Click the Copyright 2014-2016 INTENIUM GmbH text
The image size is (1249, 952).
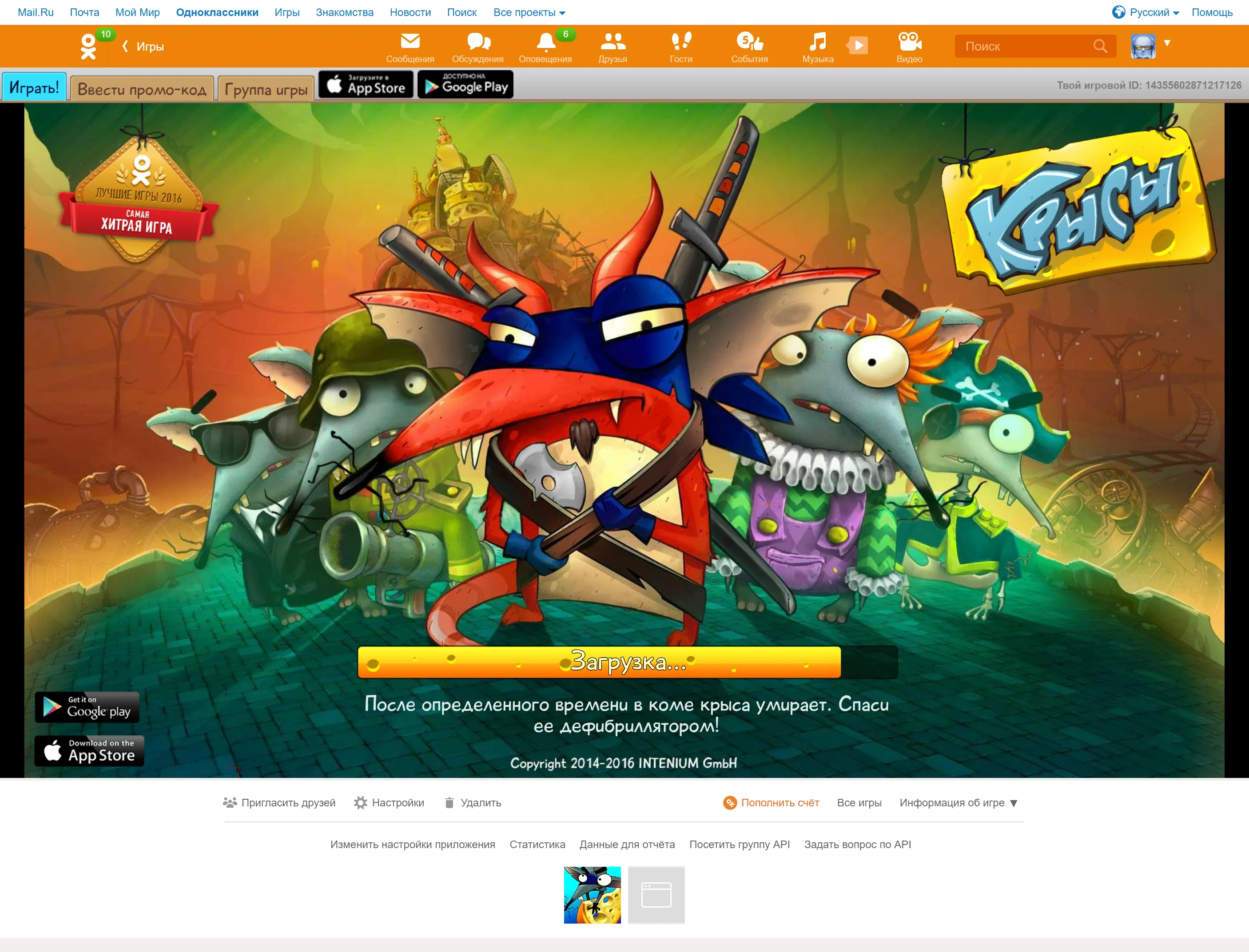coord(623,763)
